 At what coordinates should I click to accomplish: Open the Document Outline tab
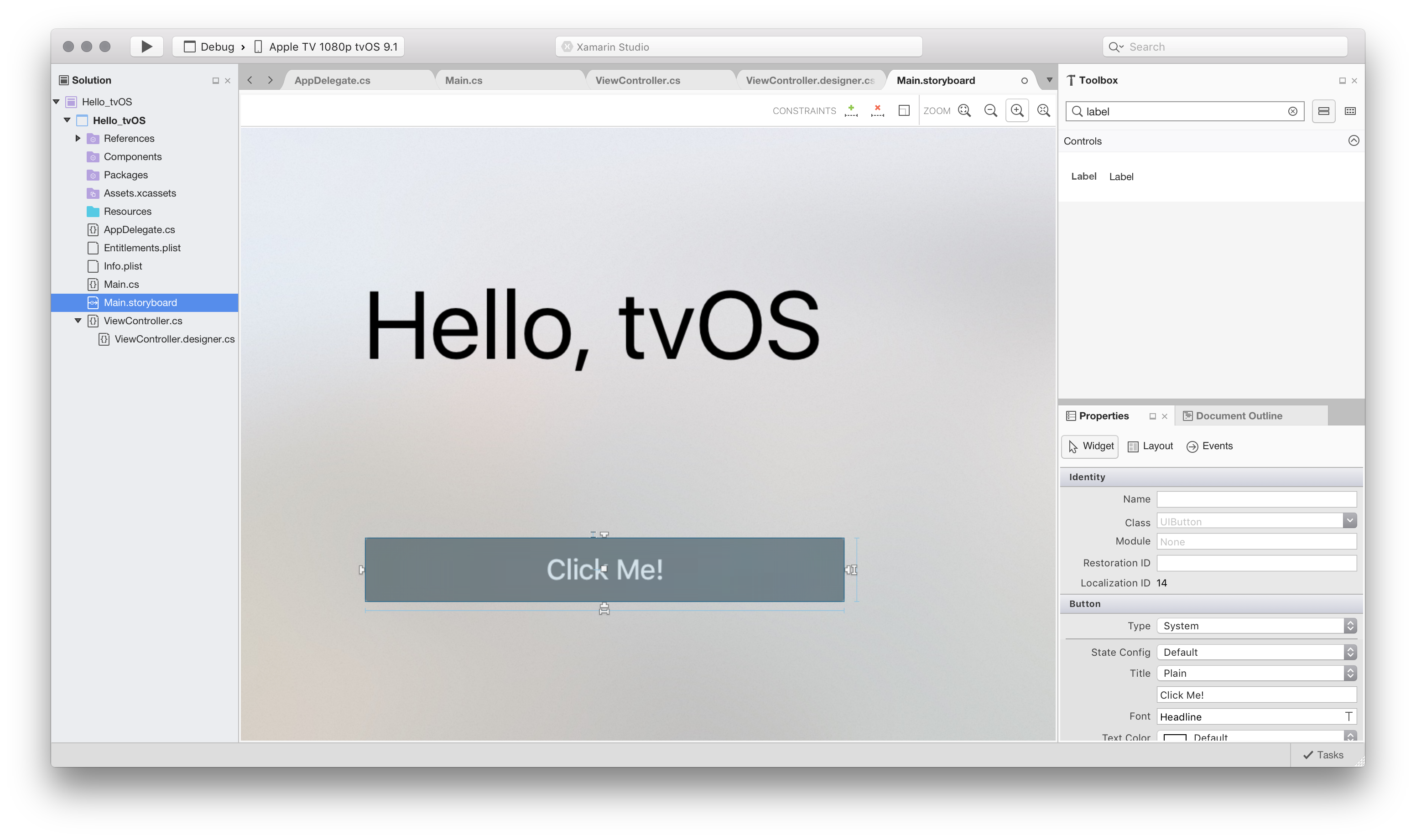coord(1238,416)
